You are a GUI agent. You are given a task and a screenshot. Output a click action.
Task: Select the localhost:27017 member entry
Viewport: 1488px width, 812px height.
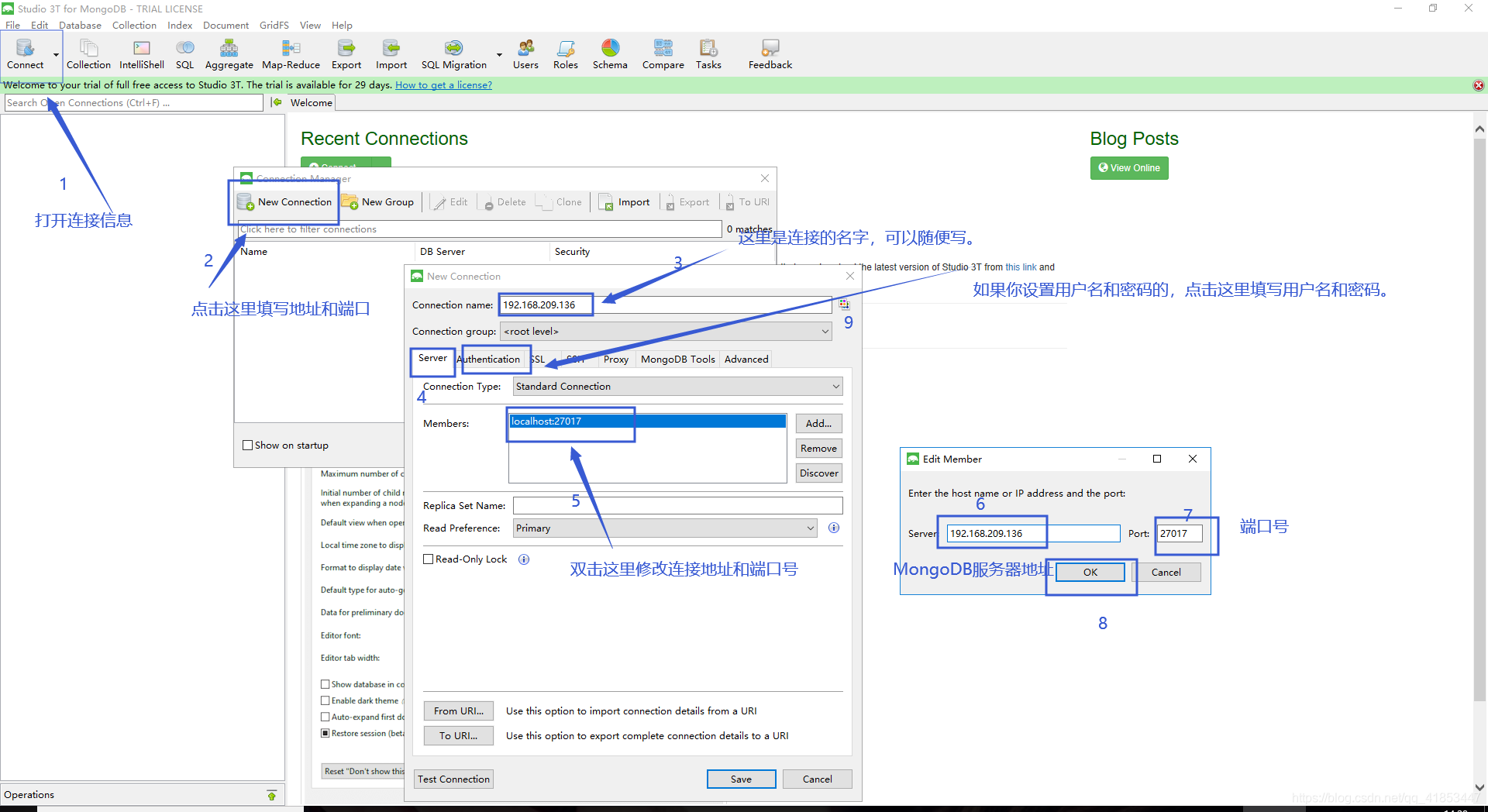[x=648, y=421]
